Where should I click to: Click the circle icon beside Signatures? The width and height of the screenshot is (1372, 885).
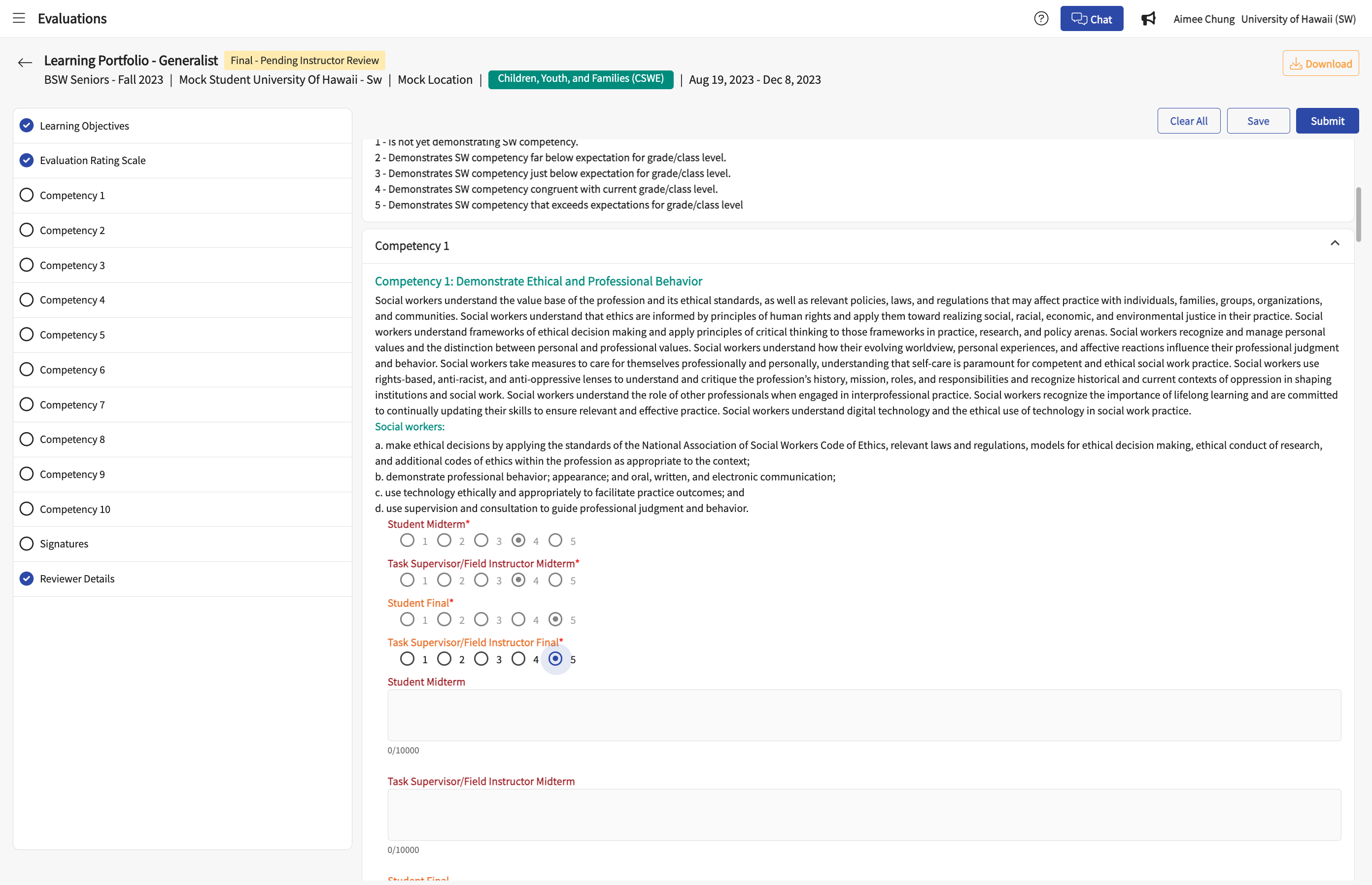[x=27, y=544]
